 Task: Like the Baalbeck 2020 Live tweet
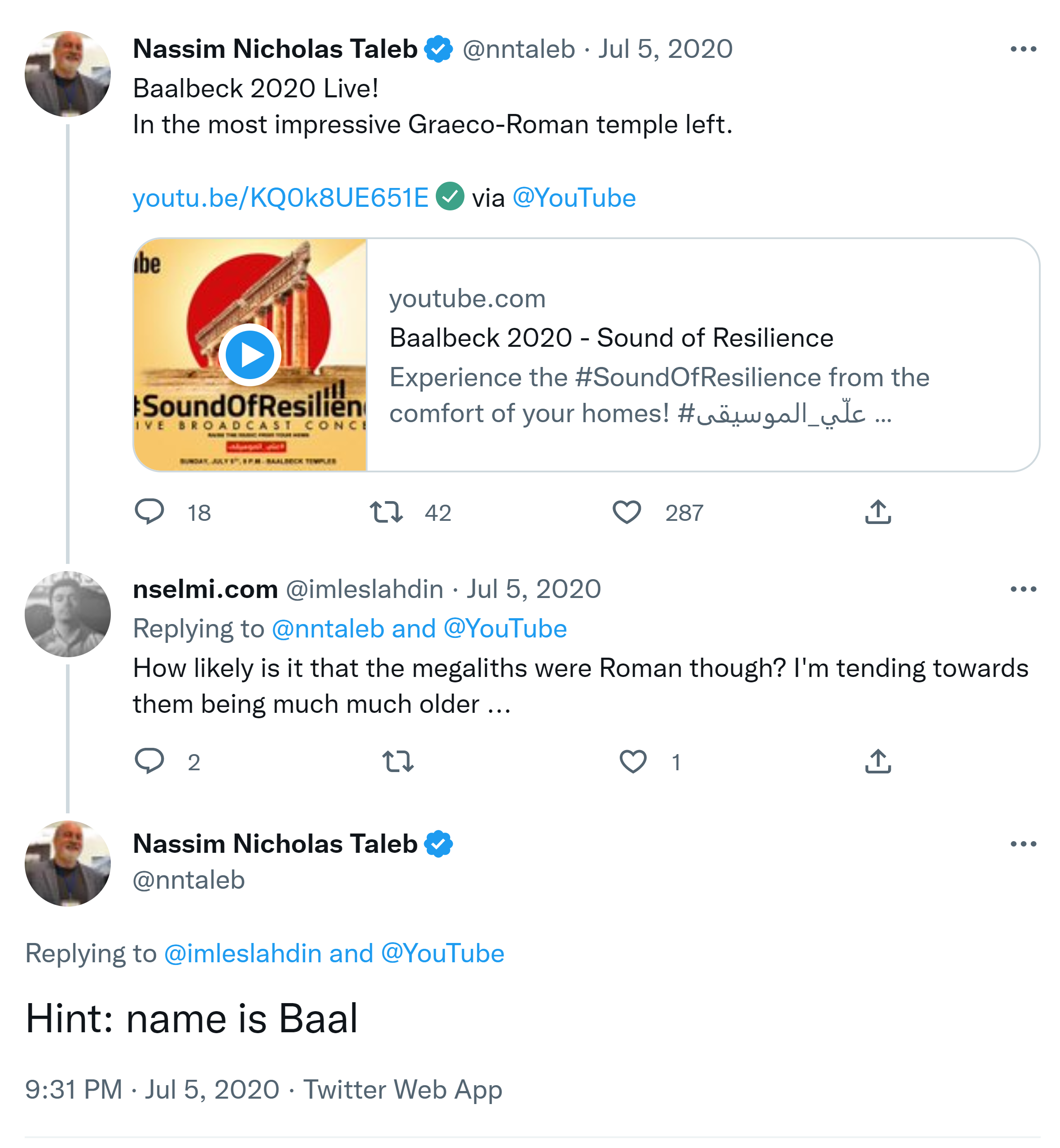pos(626,511)
